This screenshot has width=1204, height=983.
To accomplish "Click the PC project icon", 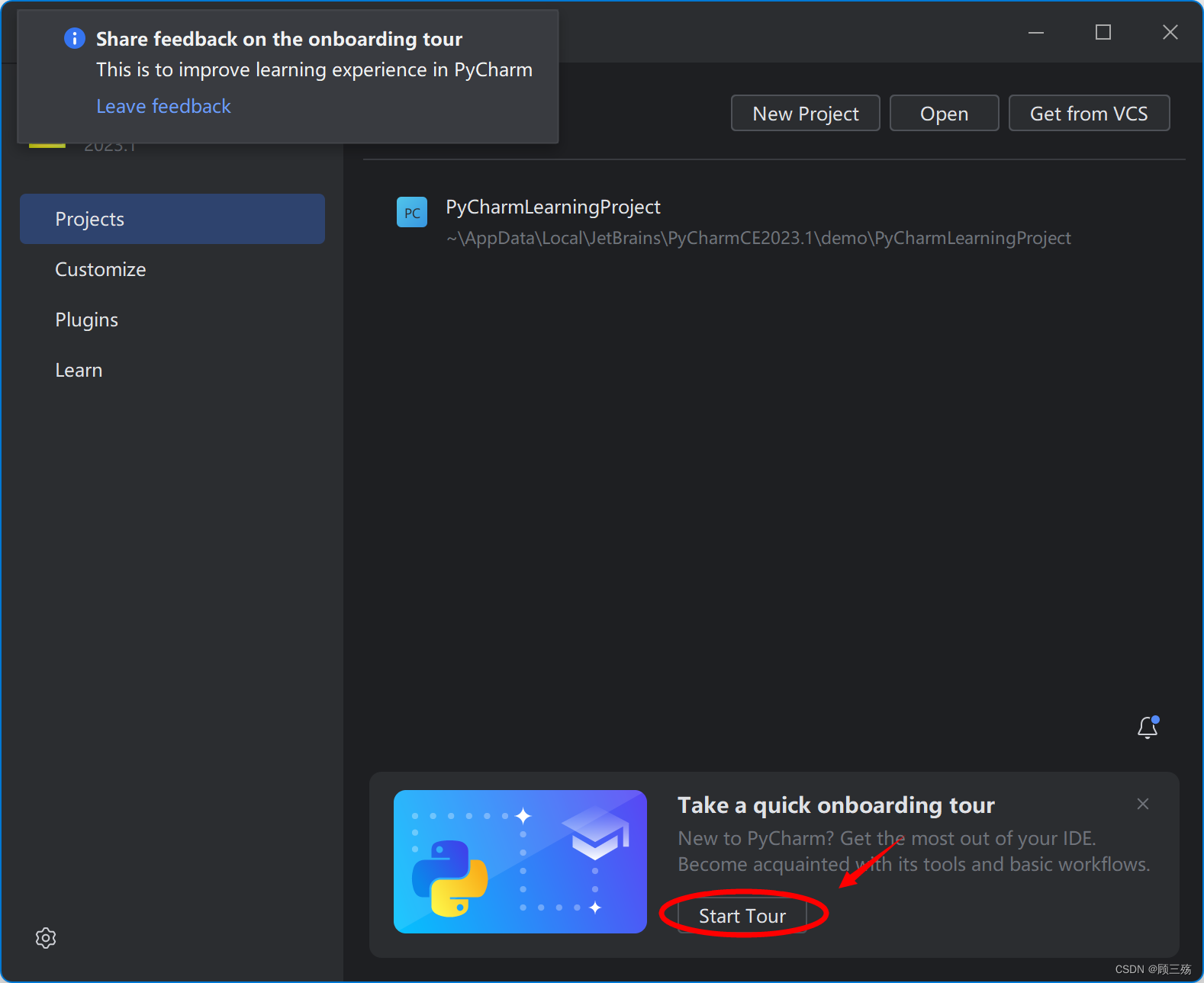I will point(412,212).
